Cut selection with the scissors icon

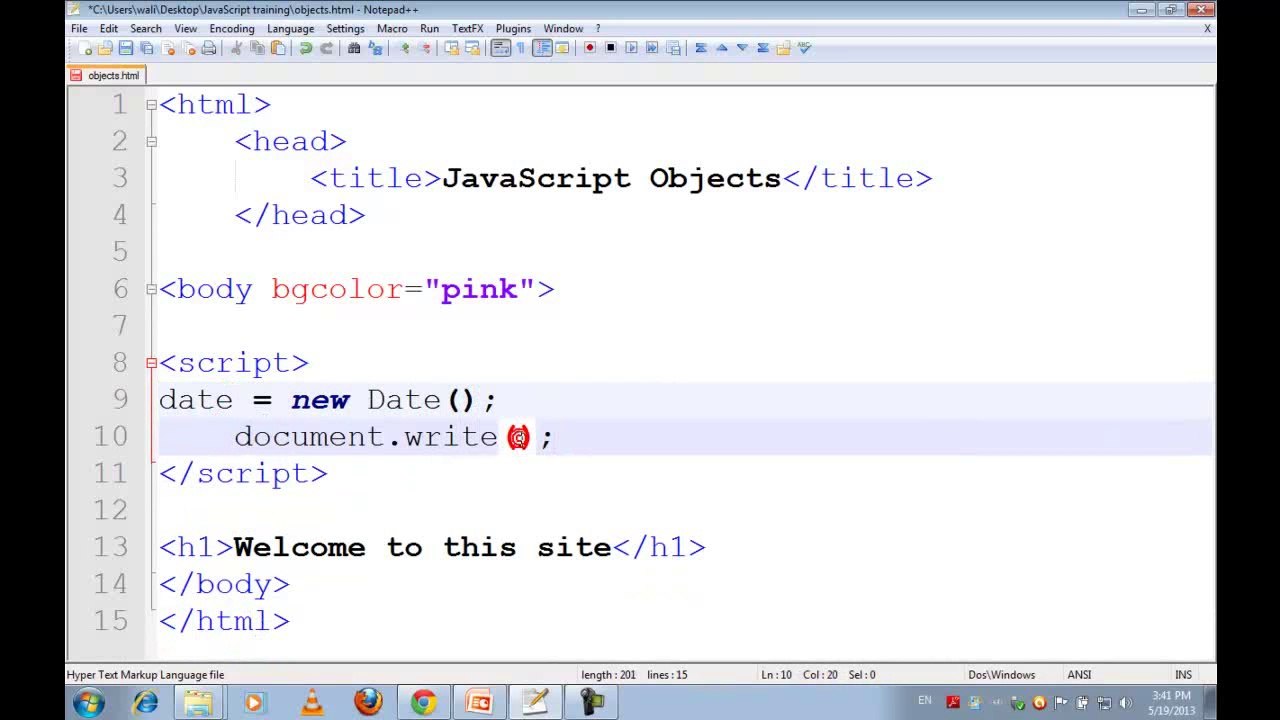click(x=237, y=48)
